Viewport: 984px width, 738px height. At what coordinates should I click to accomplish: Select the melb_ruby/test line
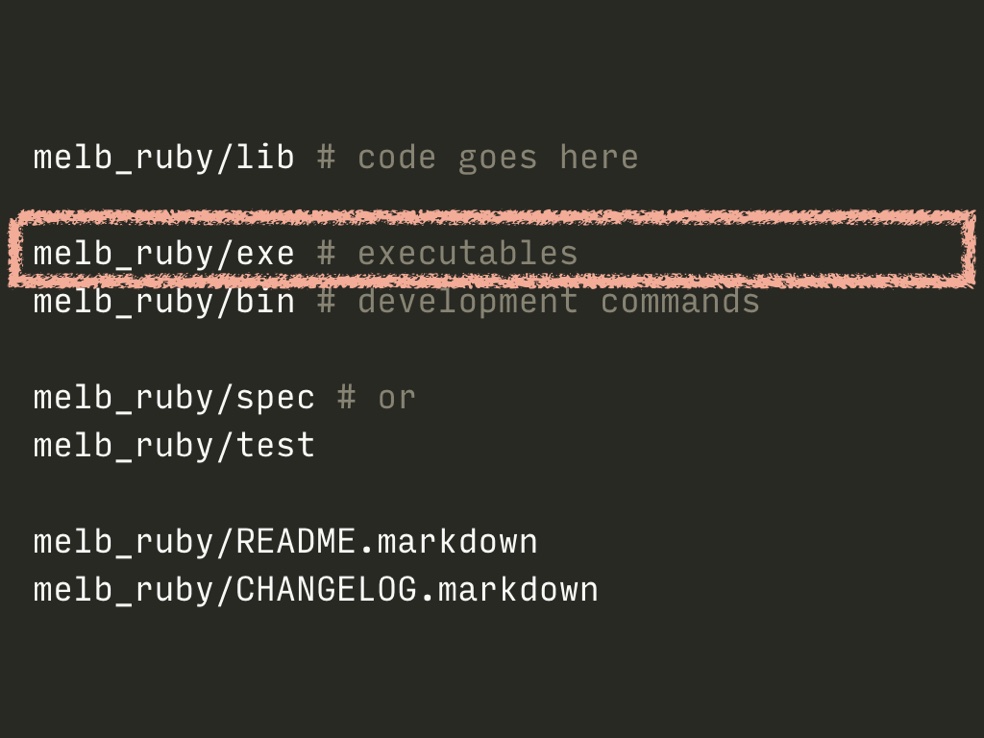[x=174, y=446]
